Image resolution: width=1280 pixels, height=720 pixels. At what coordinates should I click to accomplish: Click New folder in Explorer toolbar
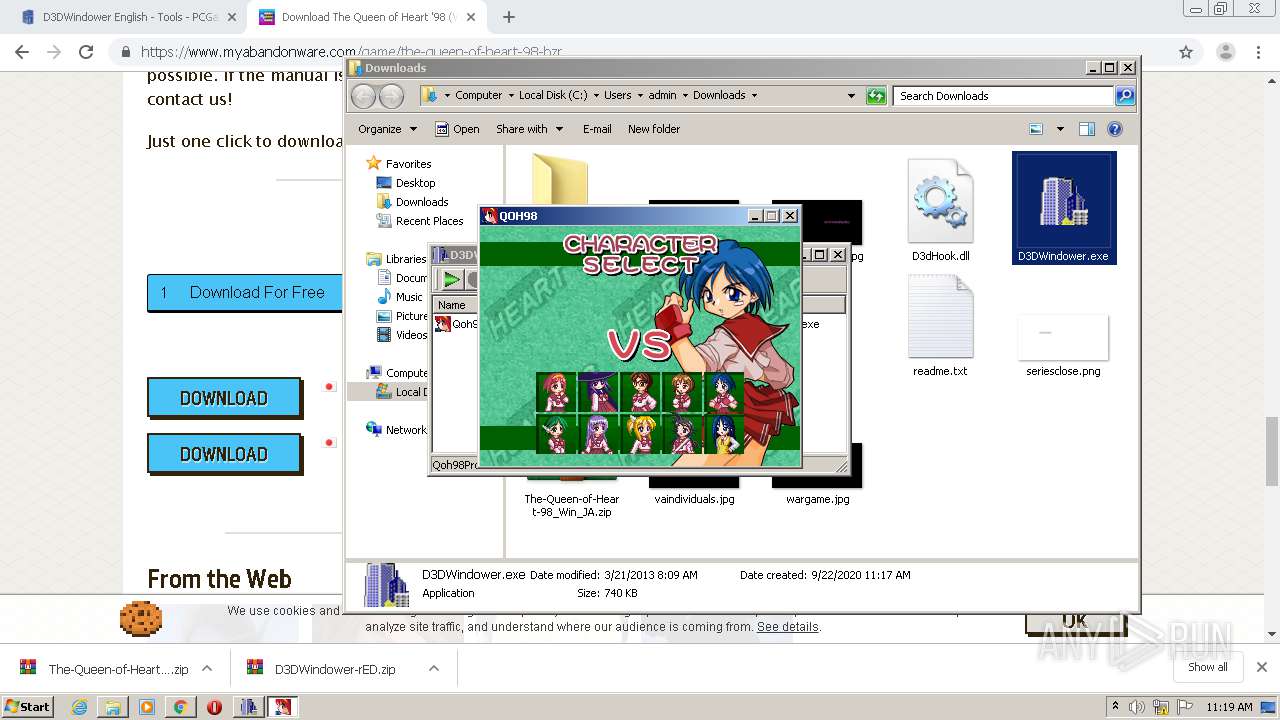click(654, 129)
